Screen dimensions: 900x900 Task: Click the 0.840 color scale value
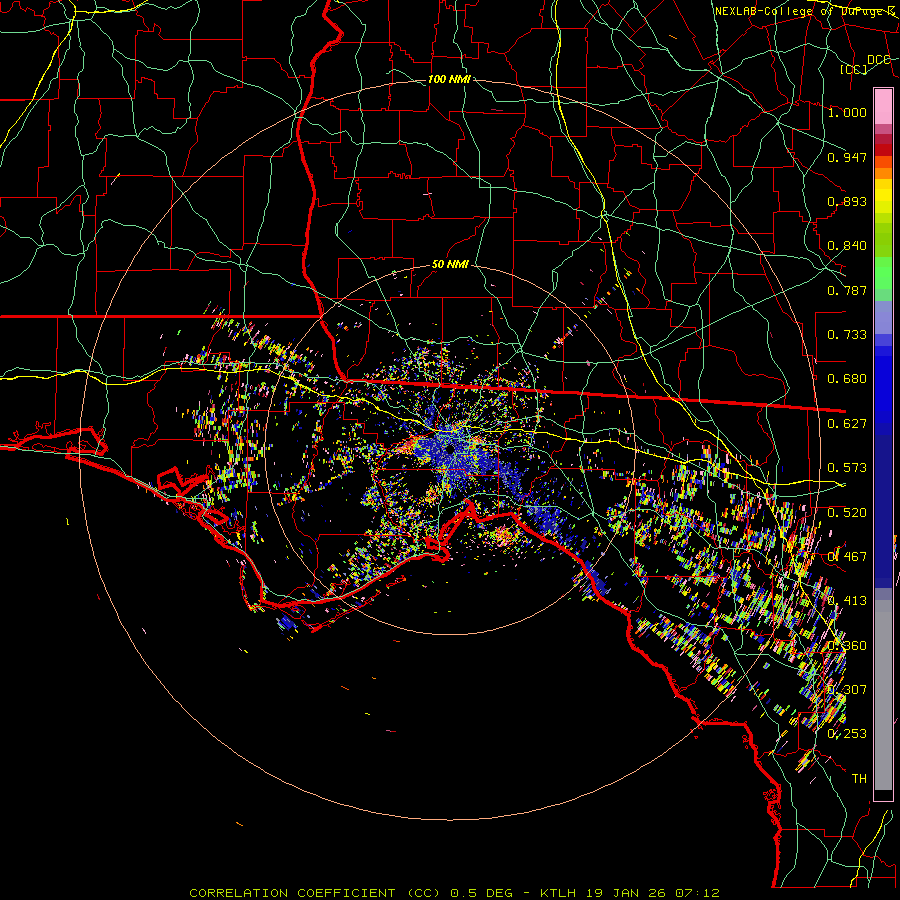[x=847, y=246]
